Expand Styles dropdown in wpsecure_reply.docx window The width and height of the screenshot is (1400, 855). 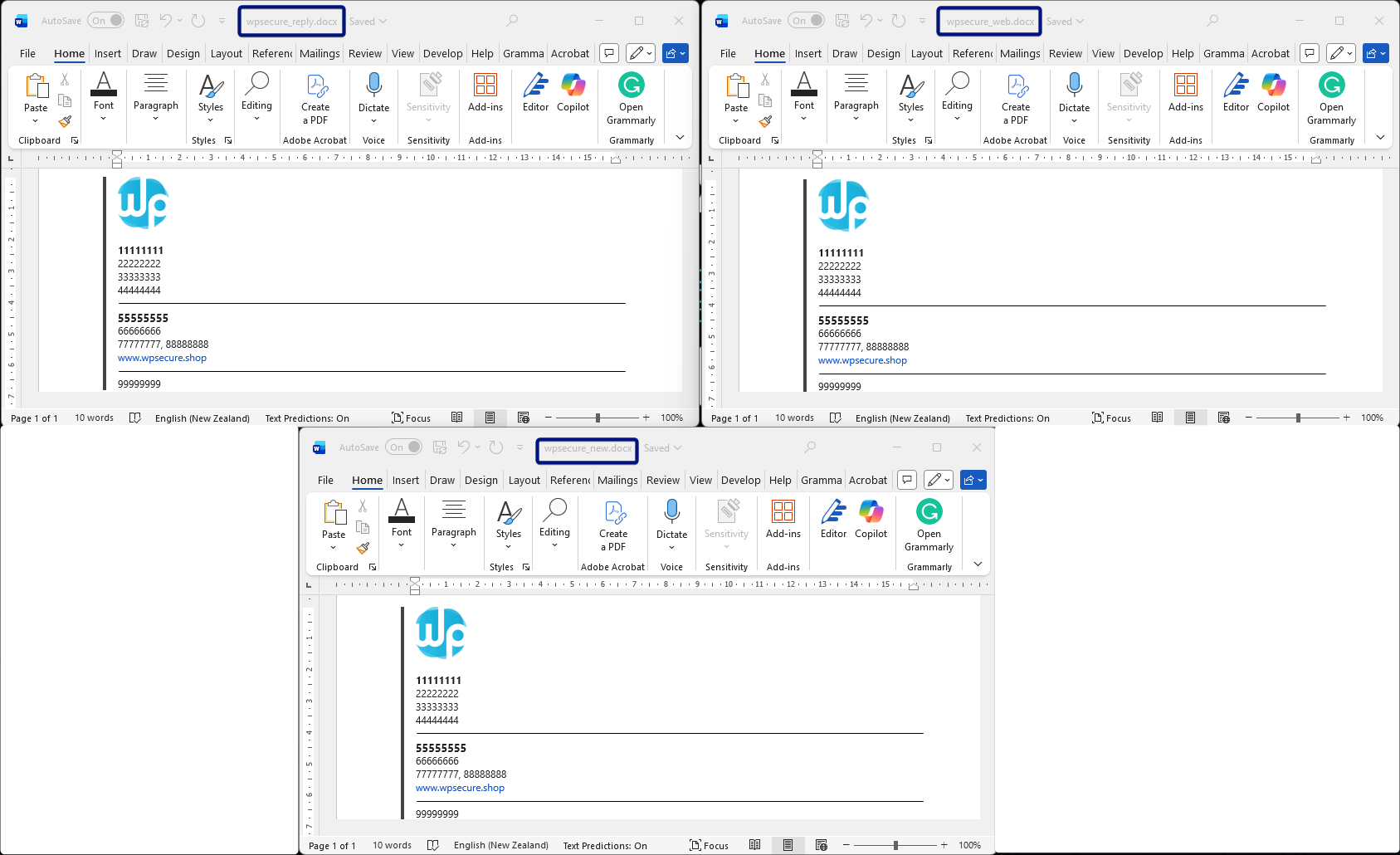pyautogui.click(x=211, y=98)
